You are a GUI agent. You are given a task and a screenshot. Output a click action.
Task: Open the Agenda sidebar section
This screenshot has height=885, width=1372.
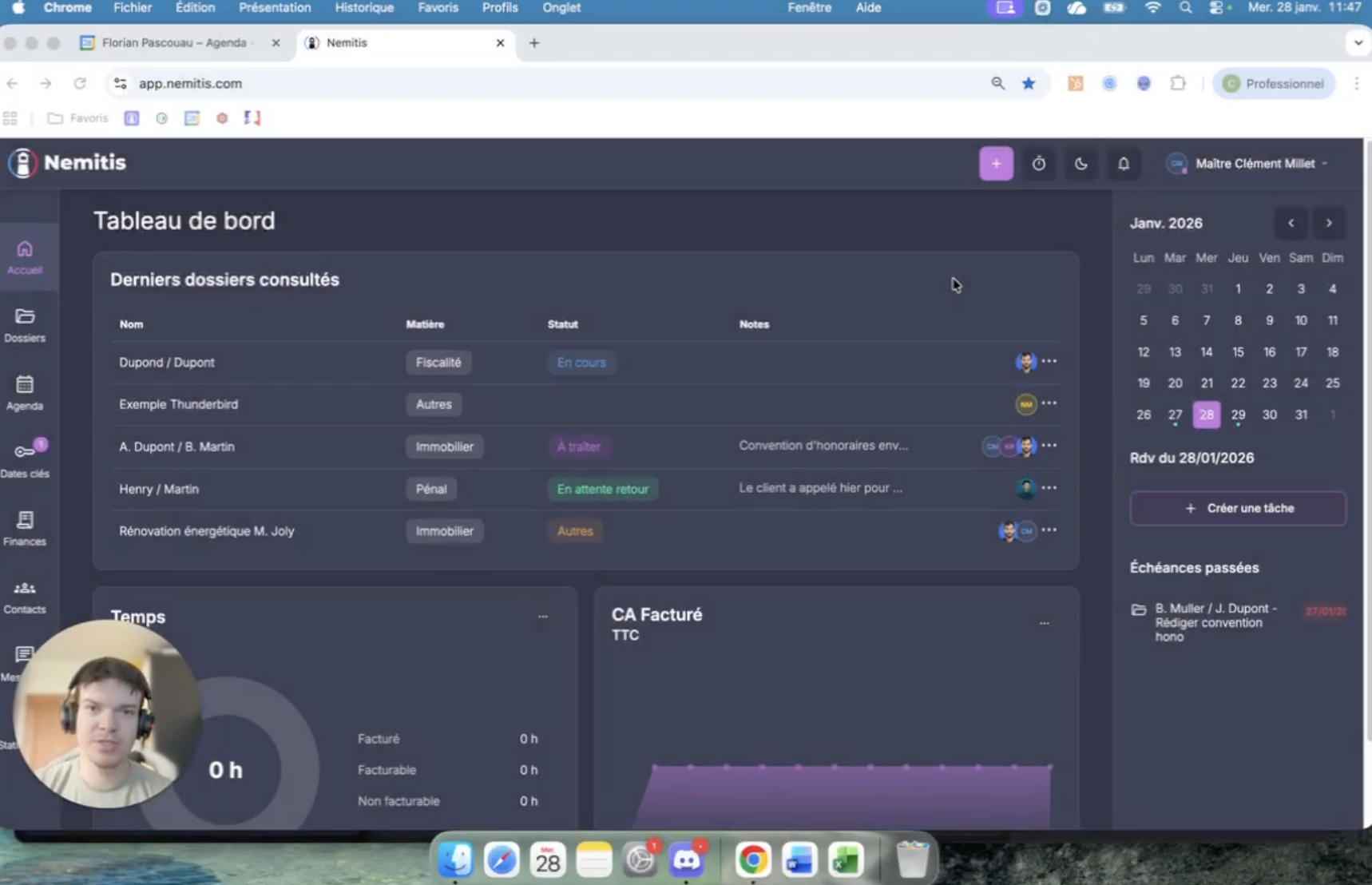[x=25, y=393]
